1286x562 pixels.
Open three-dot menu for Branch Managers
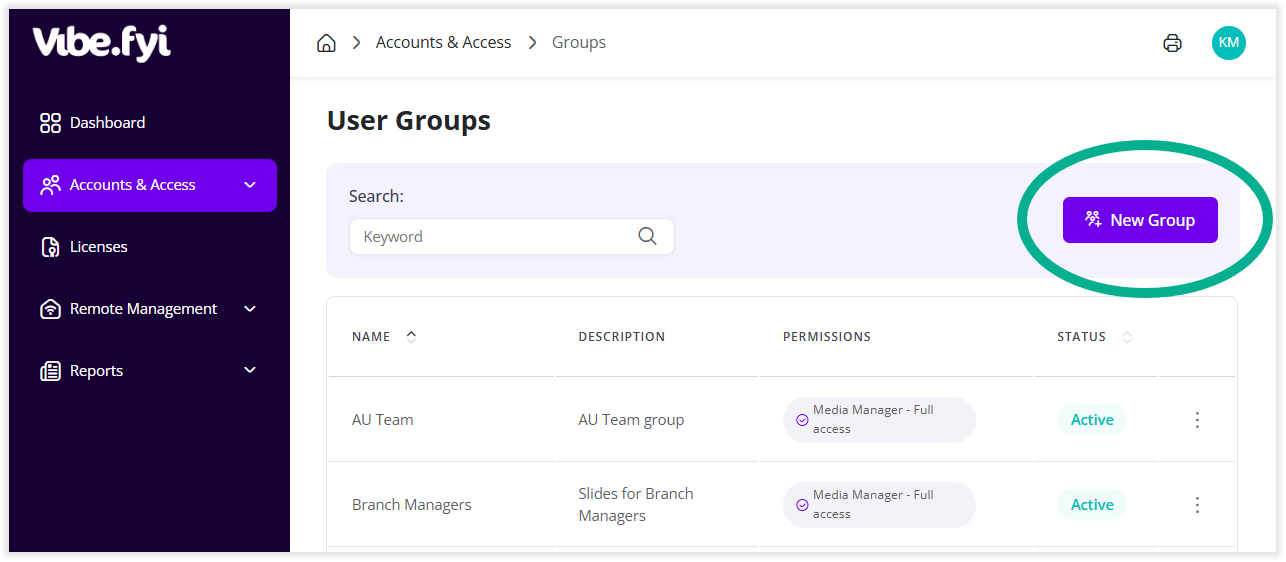pos(1197,505)
